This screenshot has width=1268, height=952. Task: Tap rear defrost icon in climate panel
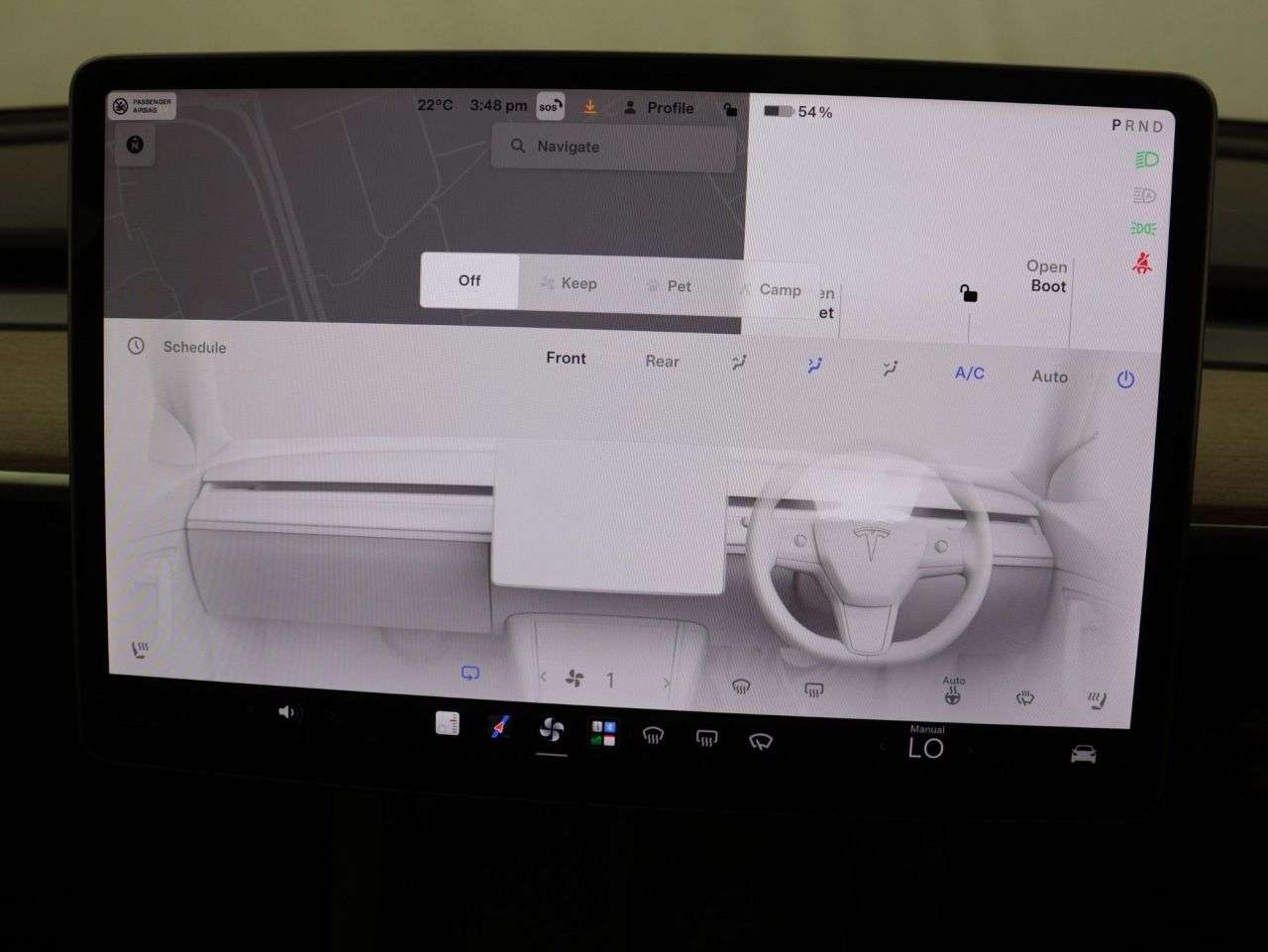813,689
